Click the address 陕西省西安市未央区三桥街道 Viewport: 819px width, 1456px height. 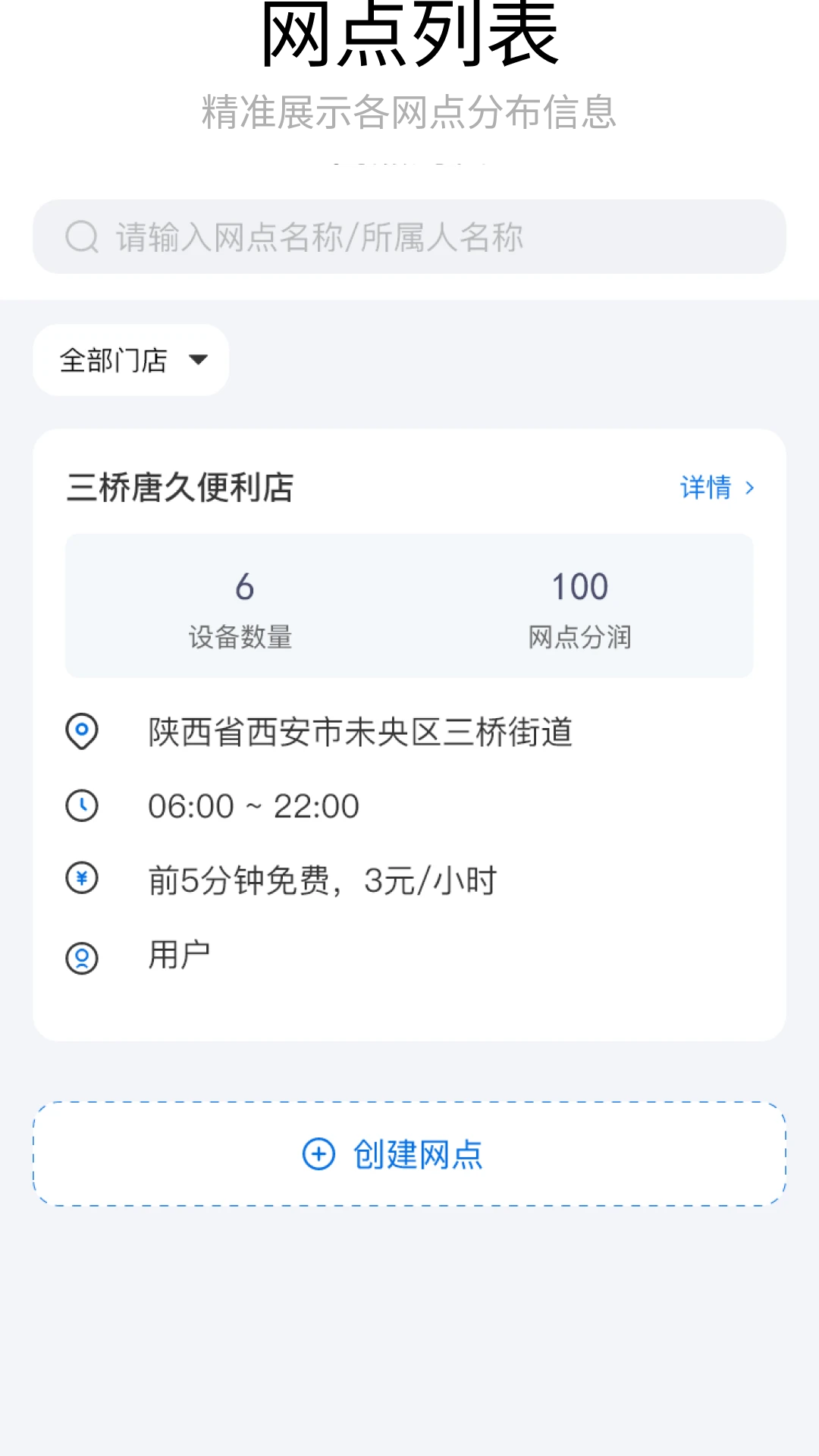click(x=360, y=733)
